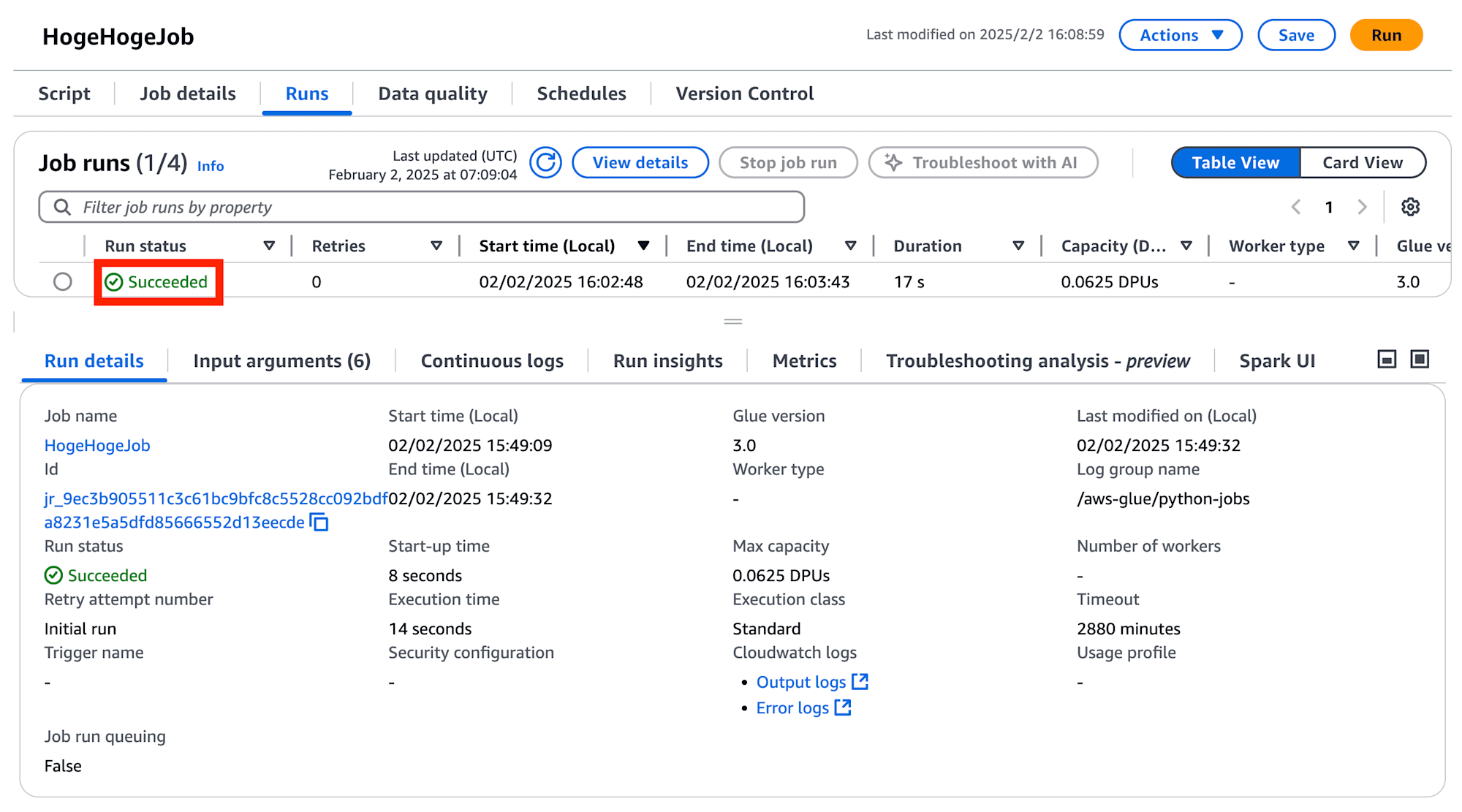Click View details button
The height and width of the screenshot is (812, 1462).
(640, 162)
